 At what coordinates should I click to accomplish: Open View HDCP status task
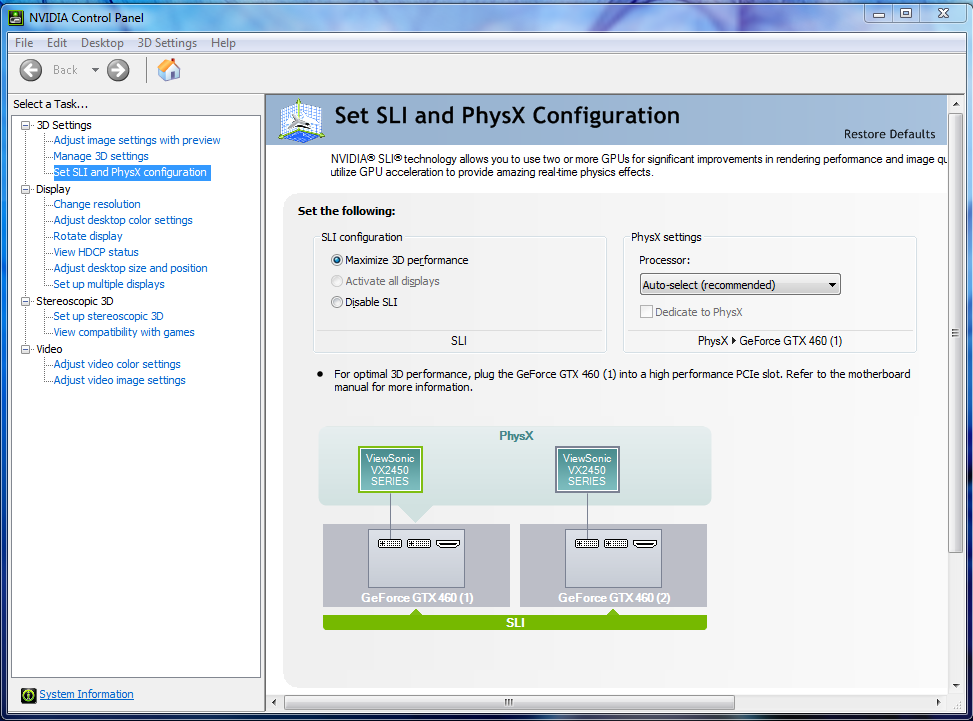[96, 253]
